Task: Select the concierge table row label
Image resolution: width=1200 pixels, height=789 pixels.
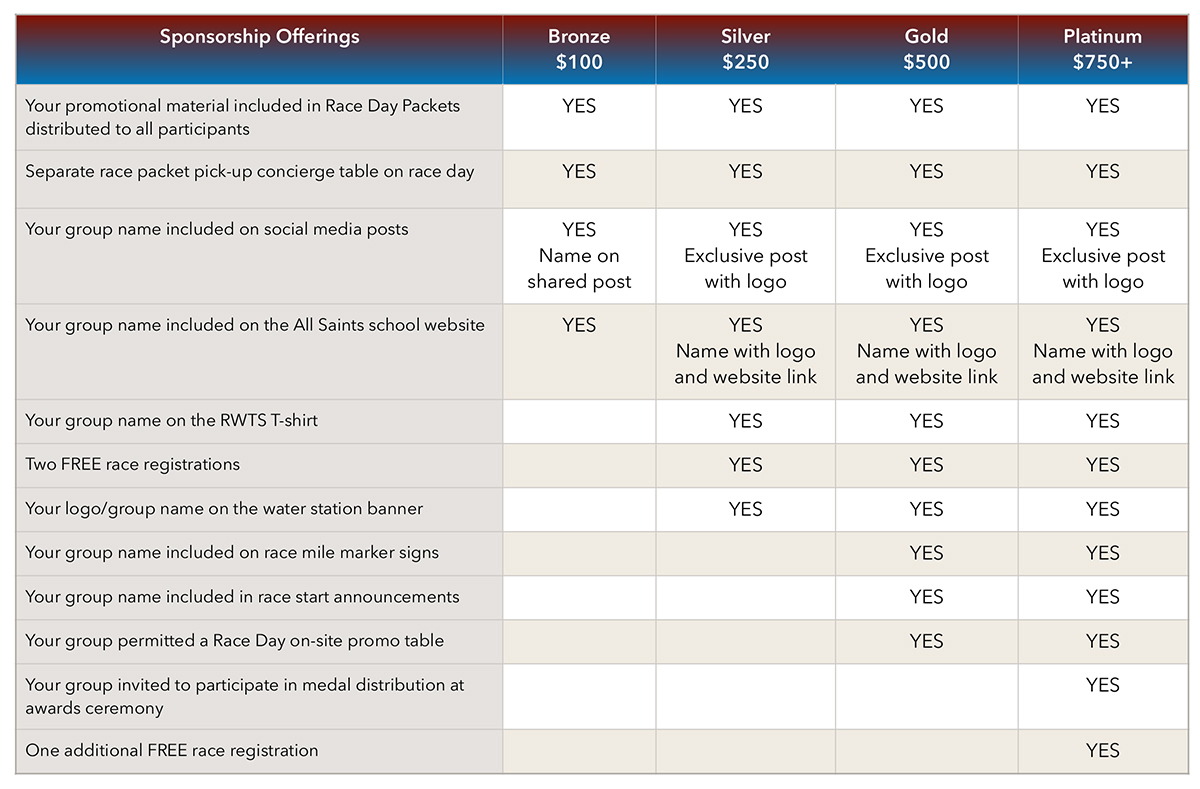Action: point(250,172)
